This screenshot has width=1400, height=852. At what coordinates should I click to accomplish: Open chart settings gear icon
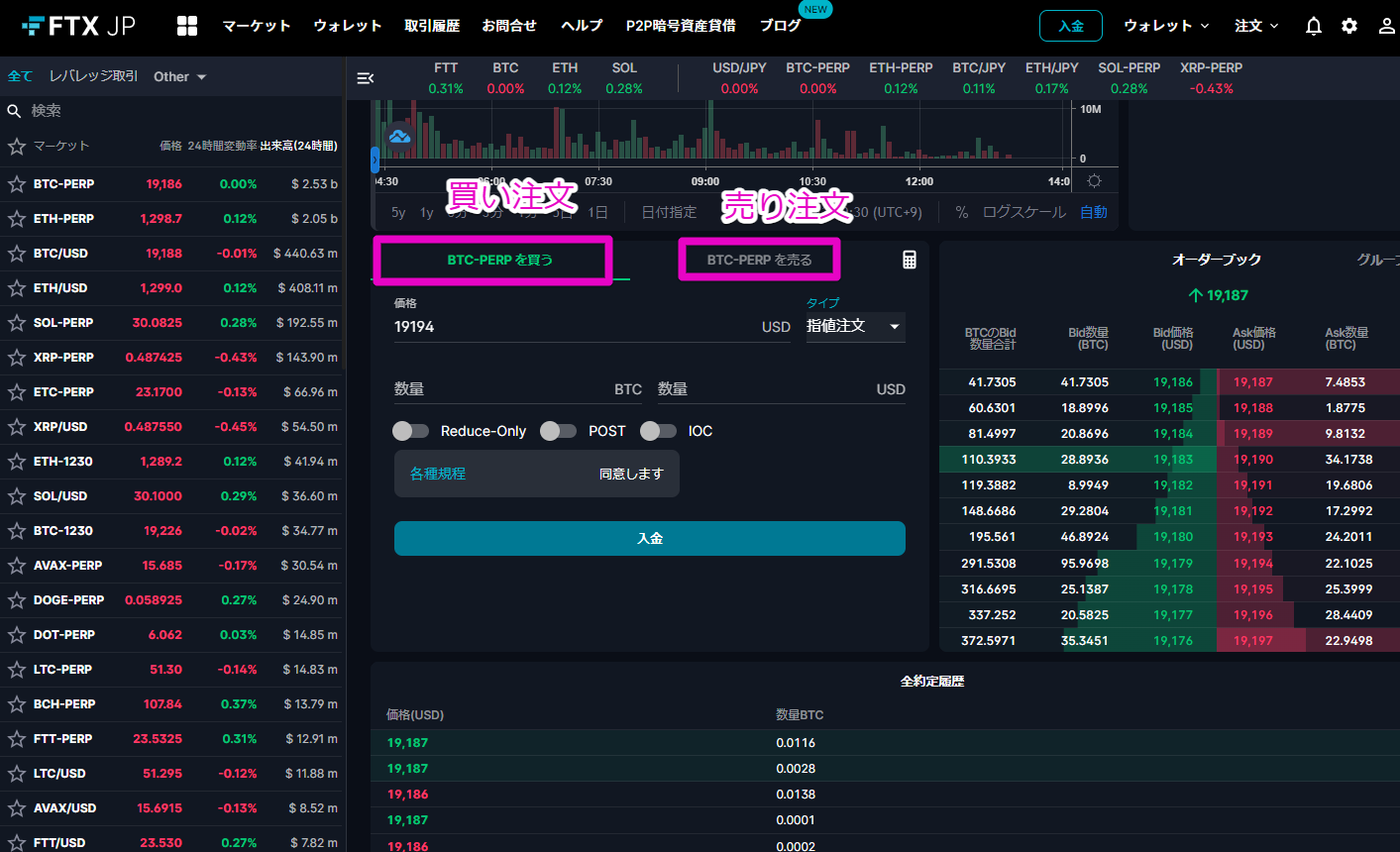[1094, 181]
